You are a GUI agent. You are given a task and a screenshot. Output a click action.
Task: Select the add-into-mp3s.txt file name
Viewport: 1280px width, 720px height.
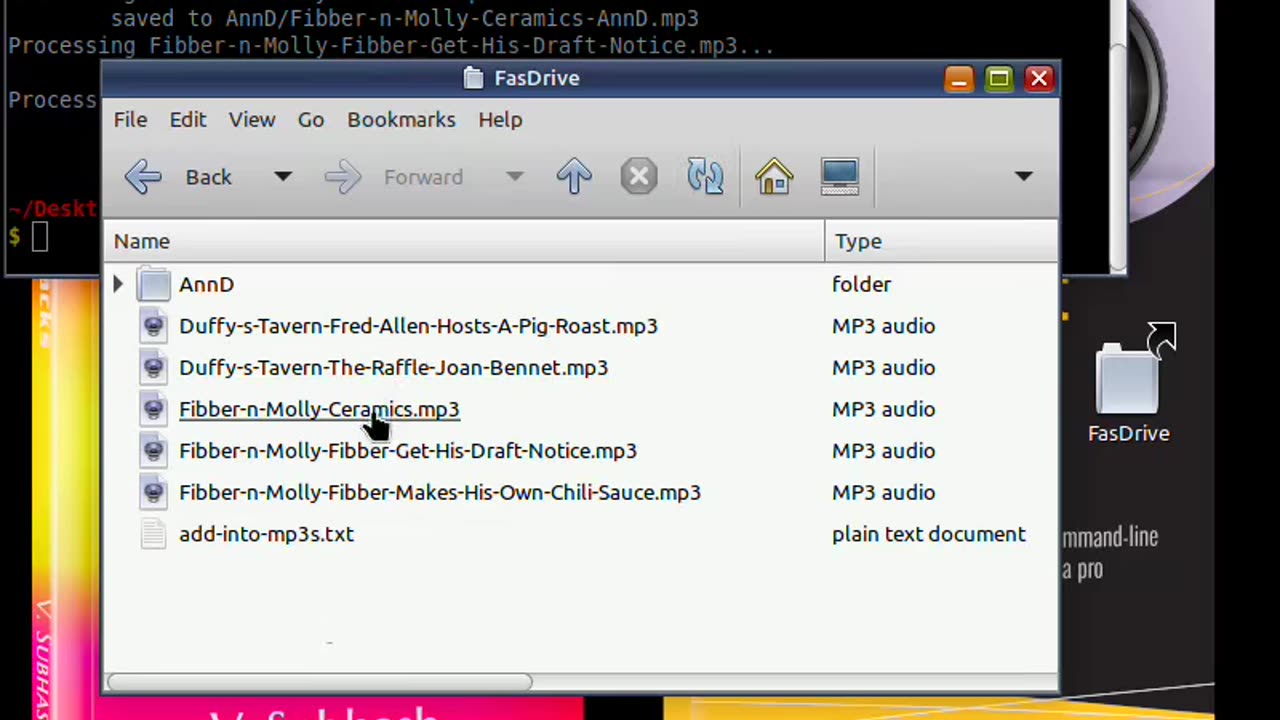pyautogui.click(x=266, y=534)
